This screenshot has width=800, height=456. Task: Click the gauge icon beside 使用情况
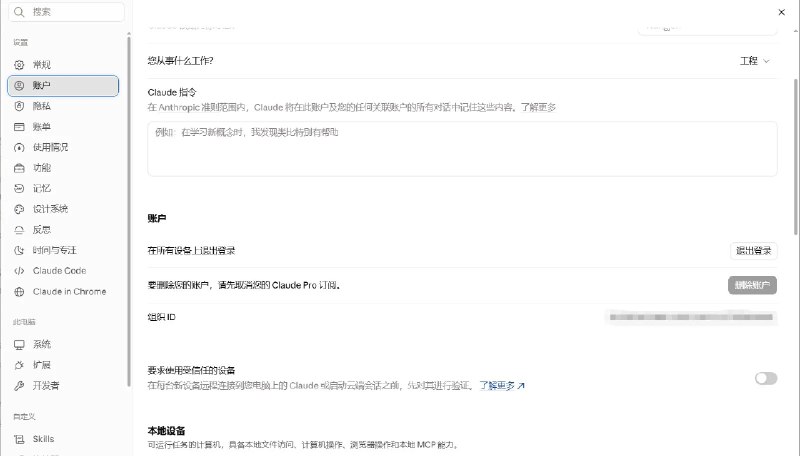(19, 147)
